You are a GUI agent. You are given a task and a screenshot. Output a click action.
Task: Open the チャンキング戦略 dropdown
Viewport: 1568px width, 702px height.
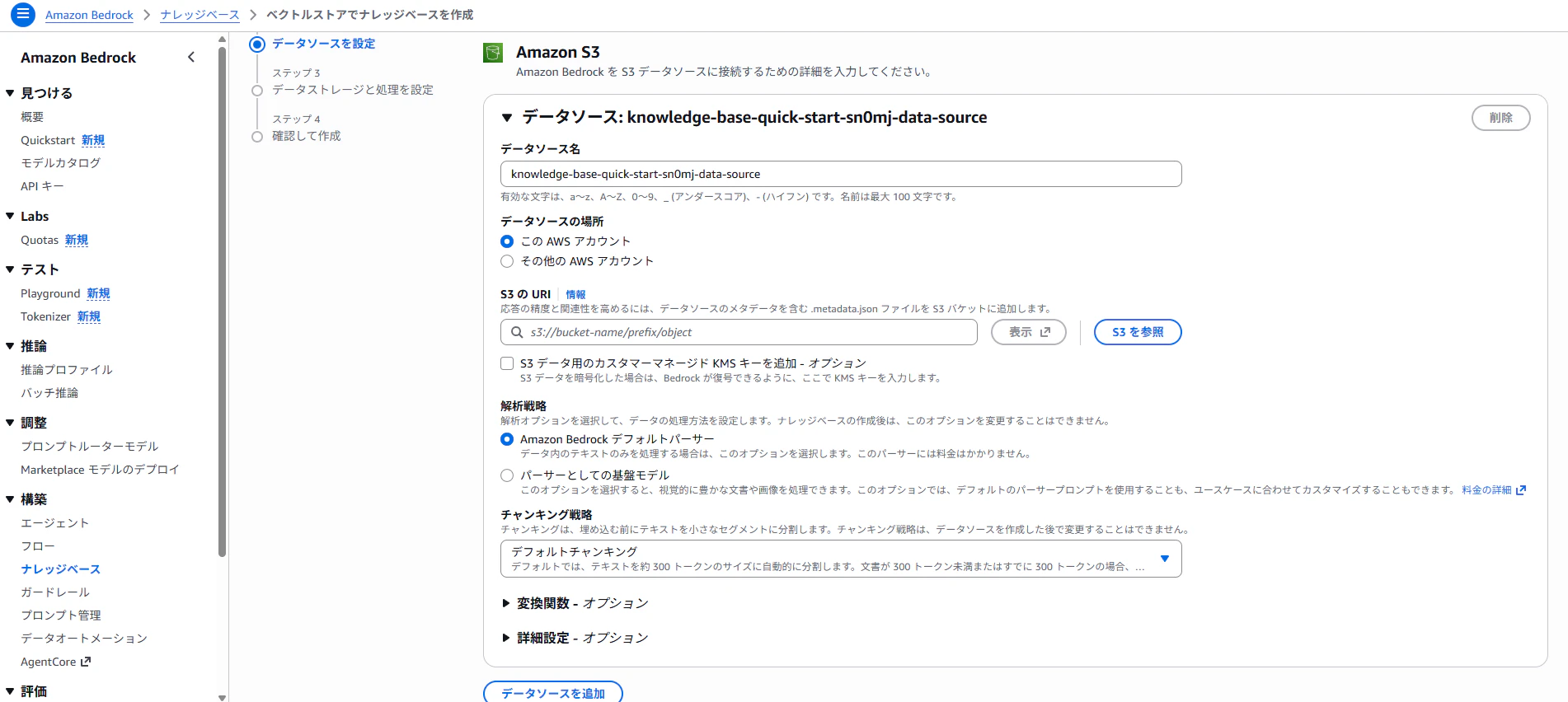click(841, 559)
